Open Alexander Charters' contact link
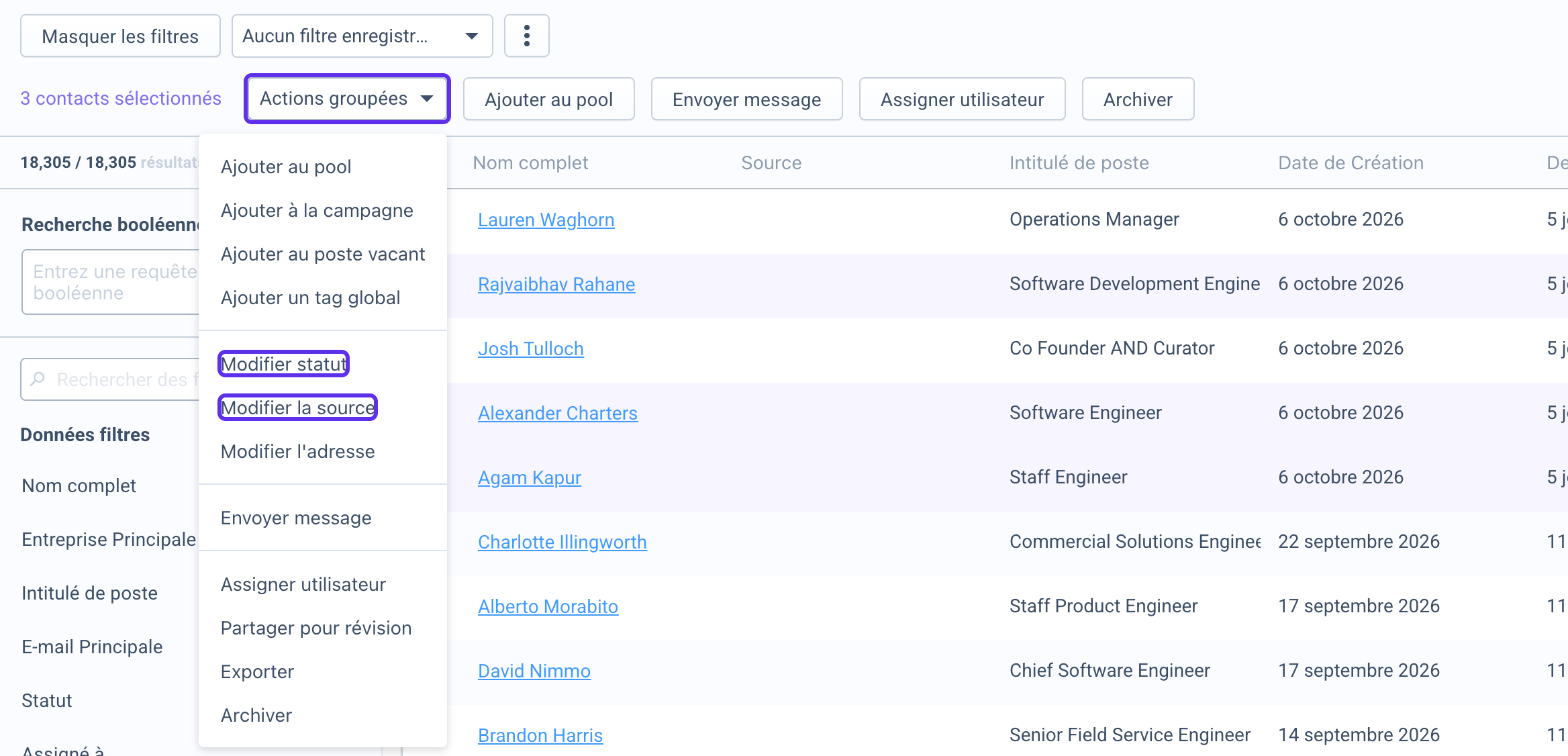This screenshot has height=756, width=1568. click(558, 413)
